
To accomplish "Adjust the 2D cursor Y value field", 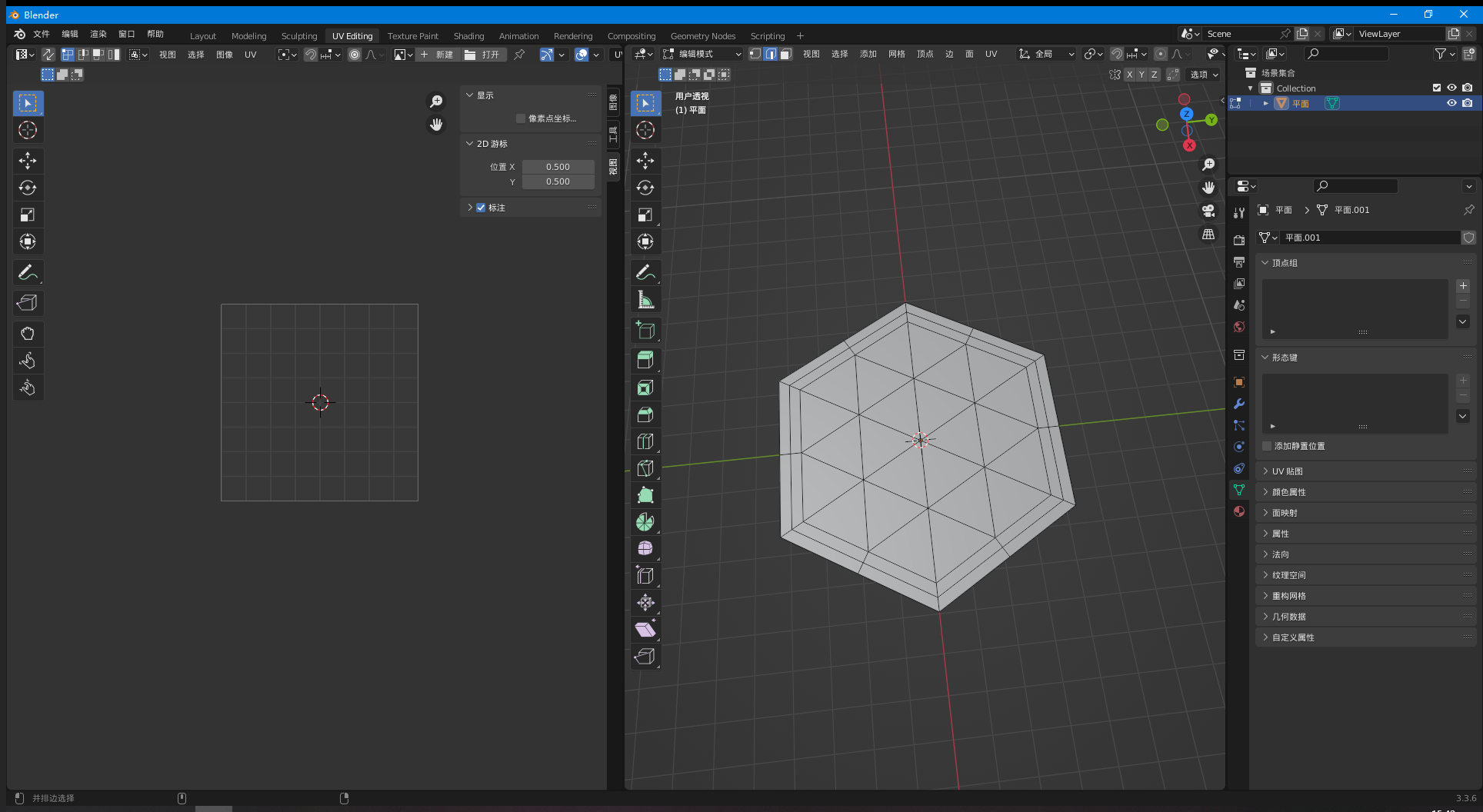I will (558, 181).
